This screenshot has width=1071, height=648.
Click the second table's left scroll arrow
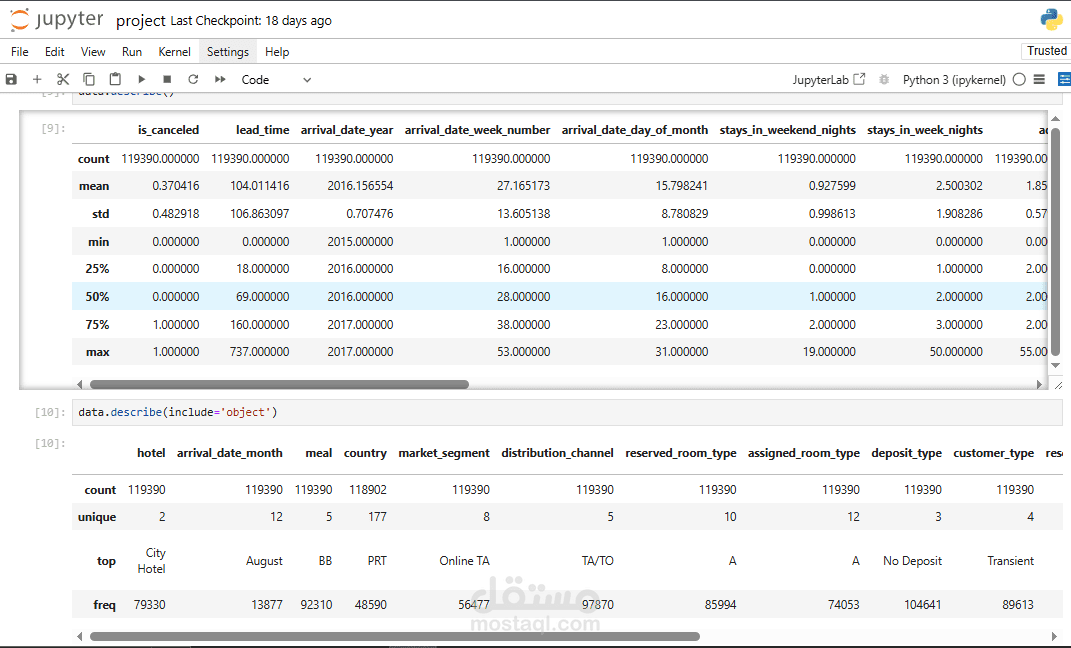79,636
